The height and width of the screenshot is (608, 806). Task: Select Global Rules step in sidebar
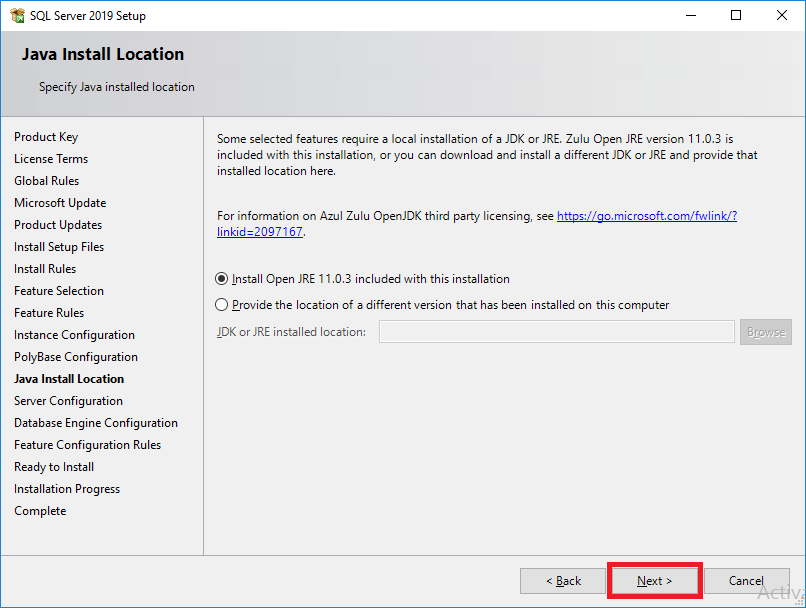coord(47,181)
